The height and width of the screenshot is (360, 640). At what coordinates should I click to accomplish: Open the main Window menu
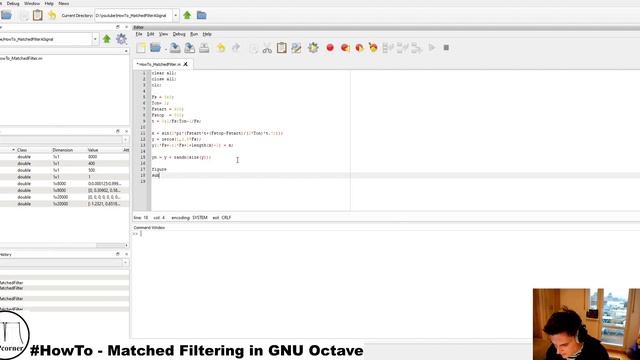click(x=32, y=3)
